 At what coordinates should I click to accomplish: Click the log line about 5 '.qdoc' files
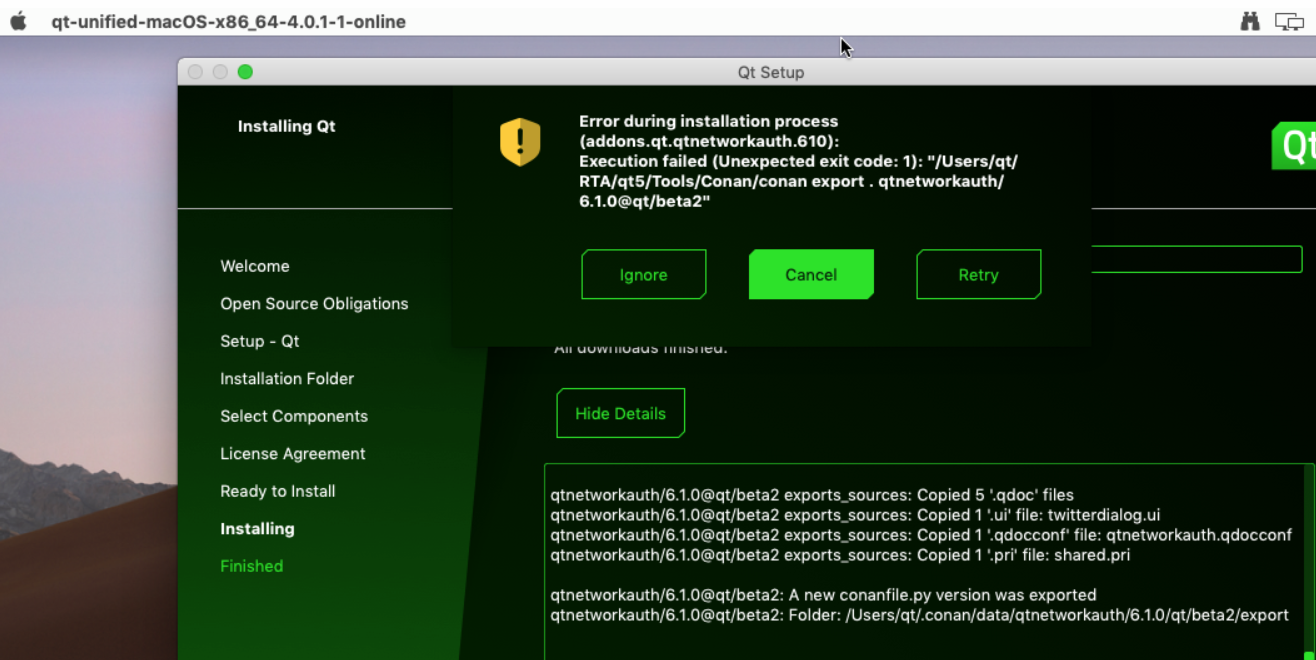pyautogui.click(x=812, y=495)
